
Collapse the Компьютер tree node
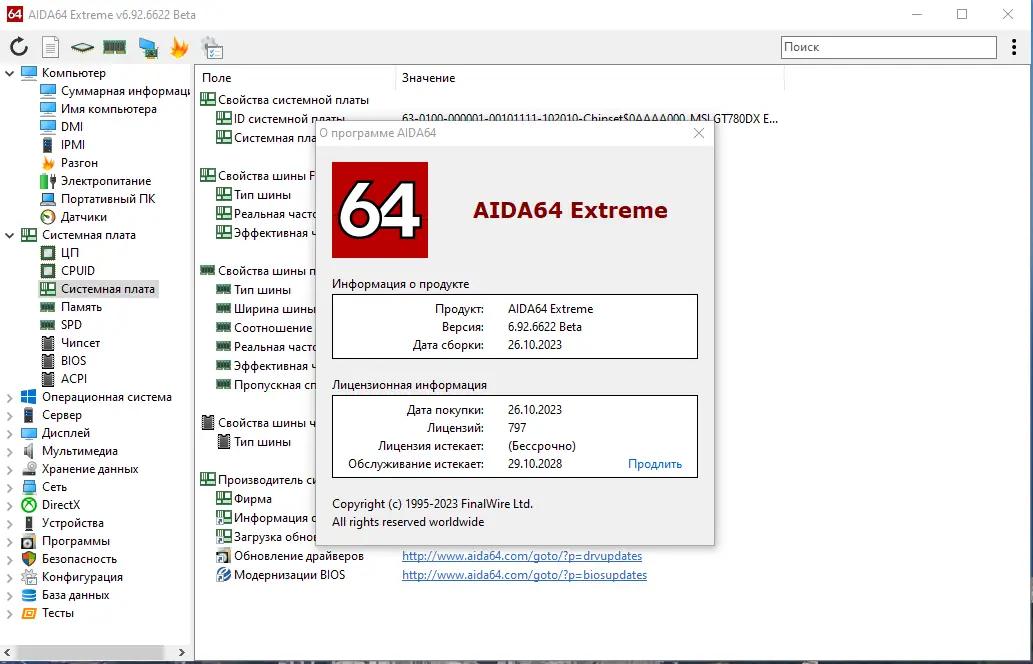(x=11, y=72)
